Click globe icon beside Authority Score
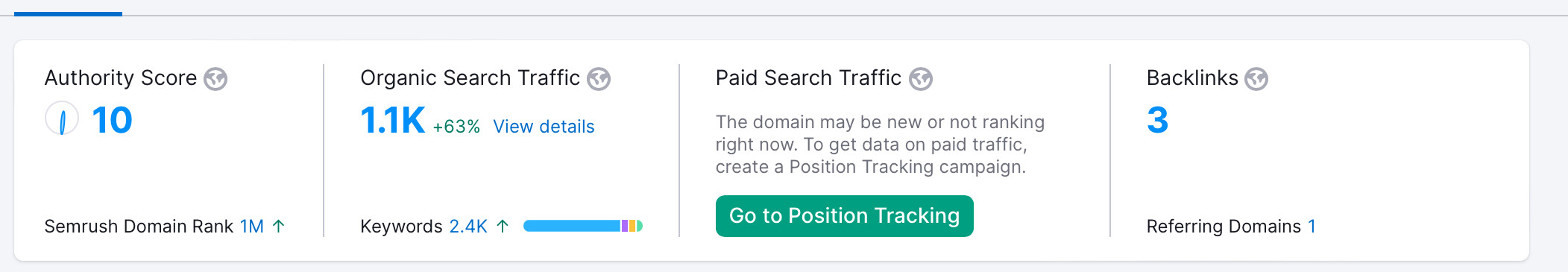The height and width of the screenshot is (272, 1568). coord(215,79)
